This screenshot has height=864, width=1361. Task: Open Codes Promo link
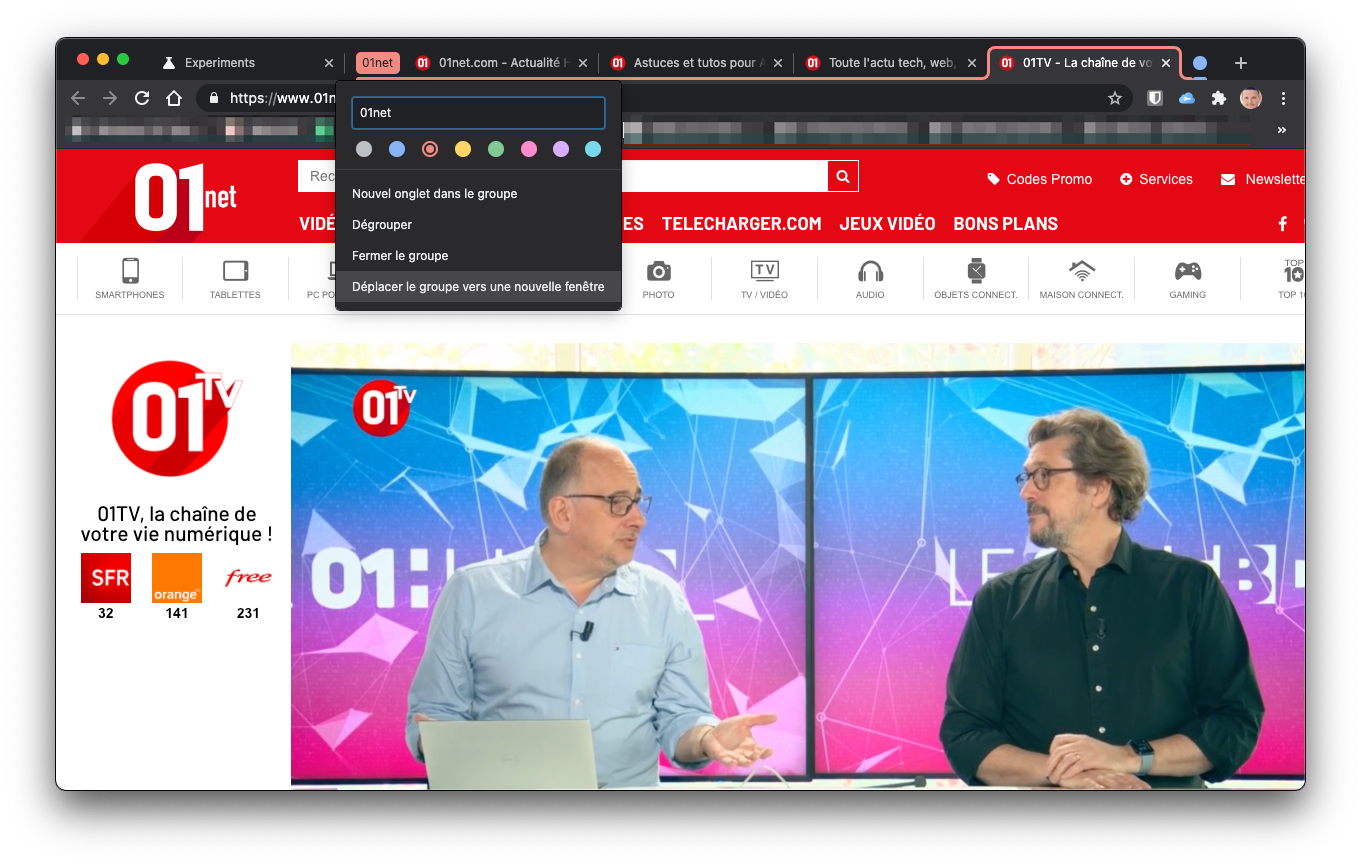click(1040, 179)
